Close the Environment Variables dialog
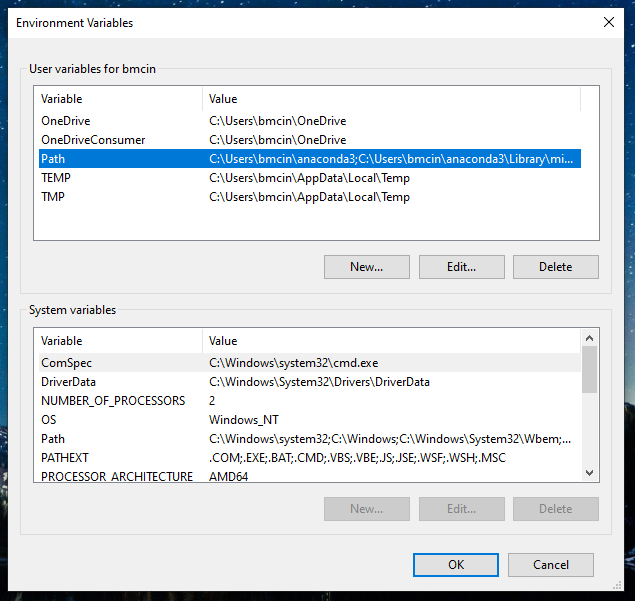 (x=608, y=22)
